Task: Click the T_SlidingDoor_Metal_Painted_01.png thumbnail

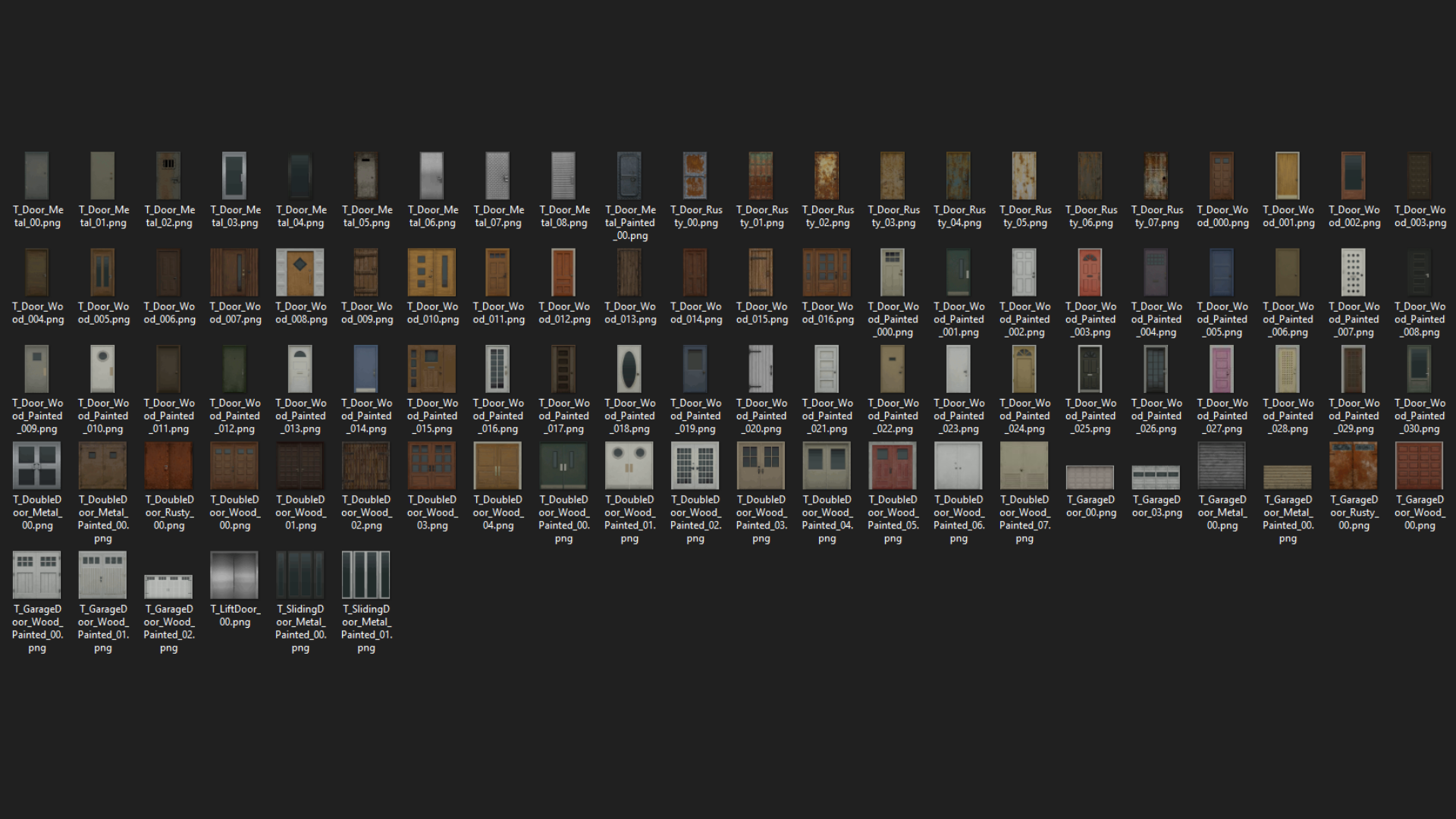Action: (366, 576)
